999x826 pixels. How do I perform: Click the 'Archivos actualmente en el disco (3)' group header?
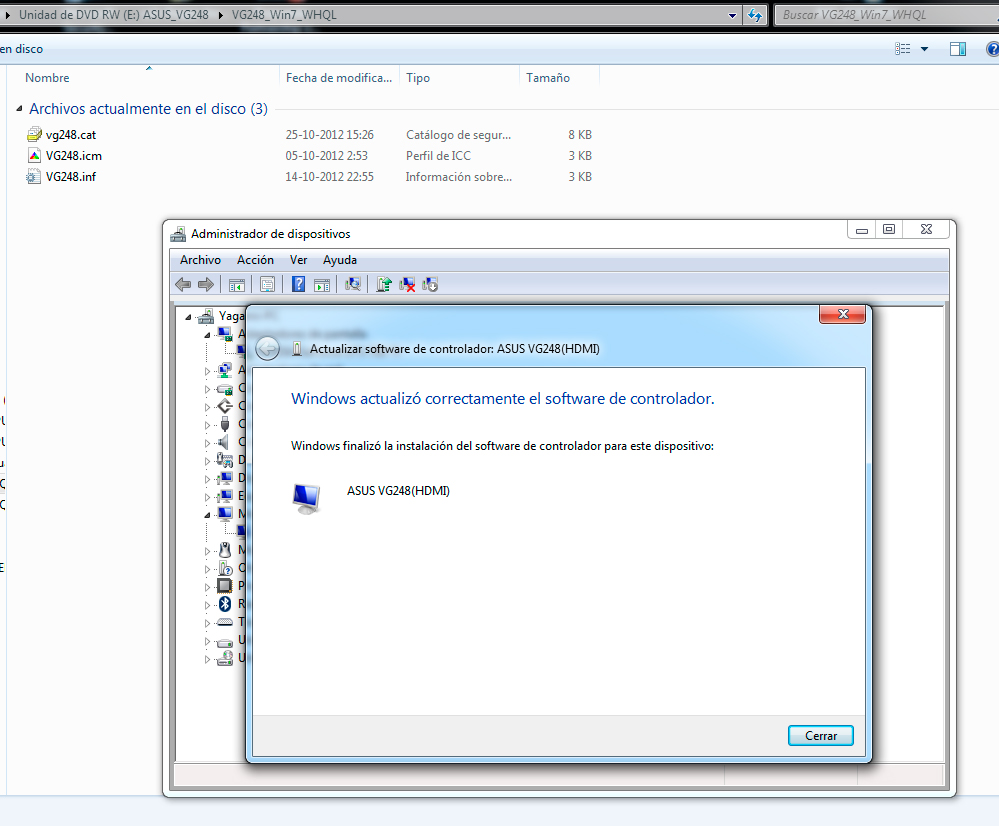tap(148, 109)
